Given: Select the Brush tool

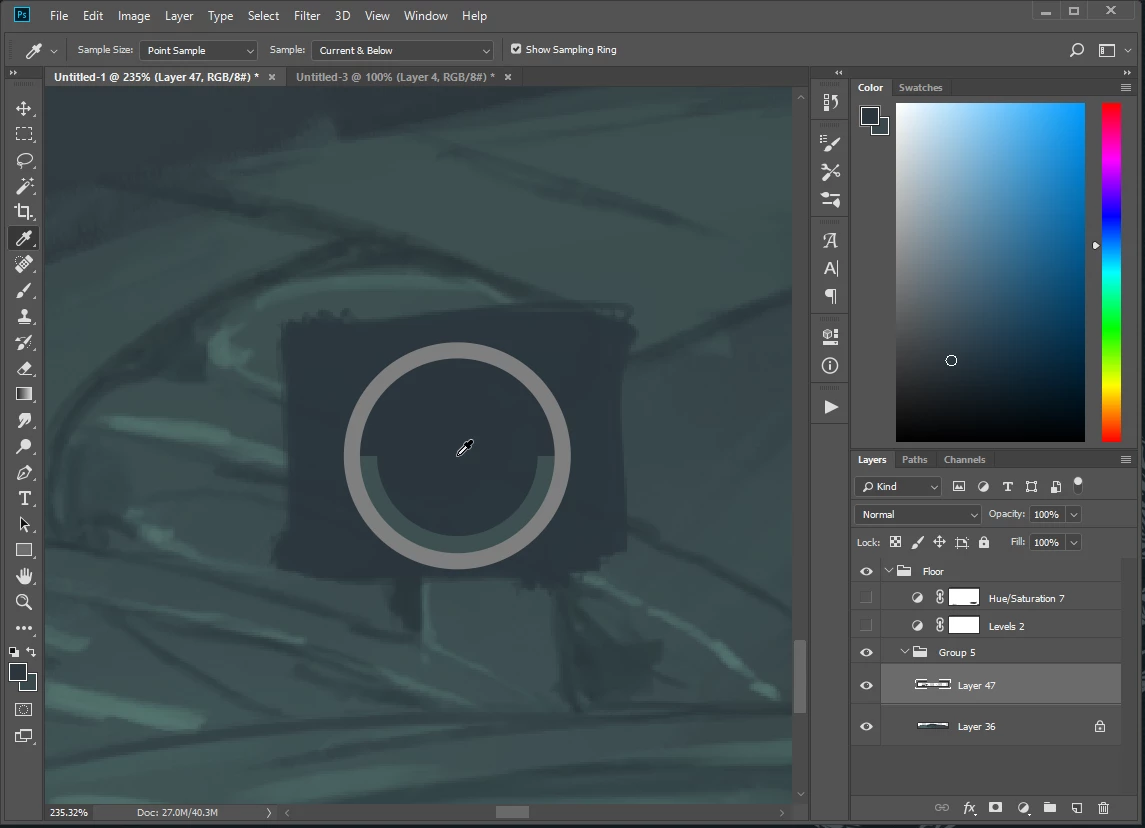Looking at the screenshot, I should coord(23,290).
